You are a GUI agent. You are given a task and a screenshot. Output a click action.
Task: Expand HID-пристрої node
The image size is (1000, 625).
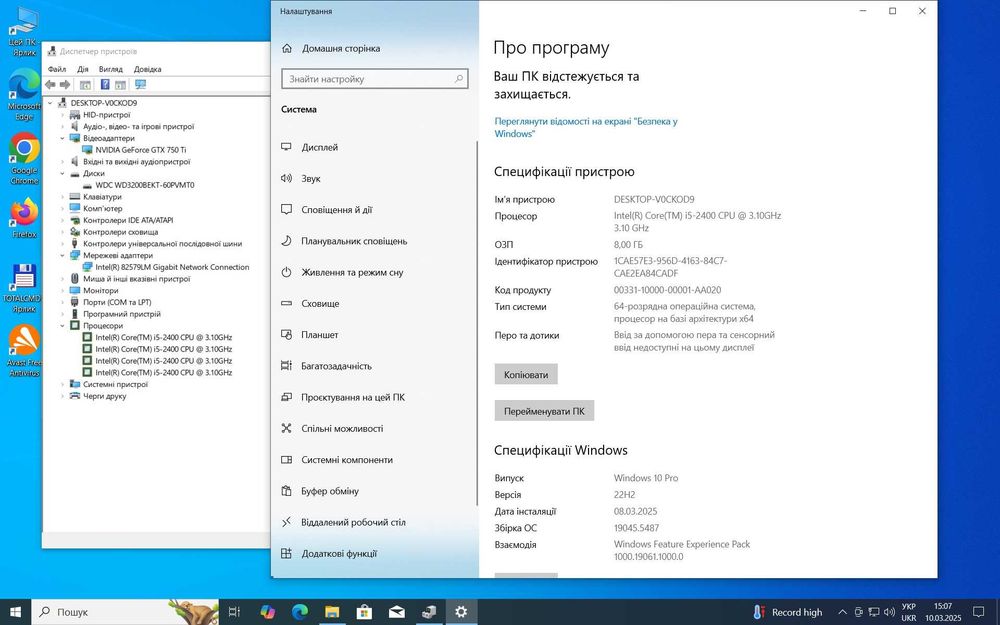click(62, 115)
